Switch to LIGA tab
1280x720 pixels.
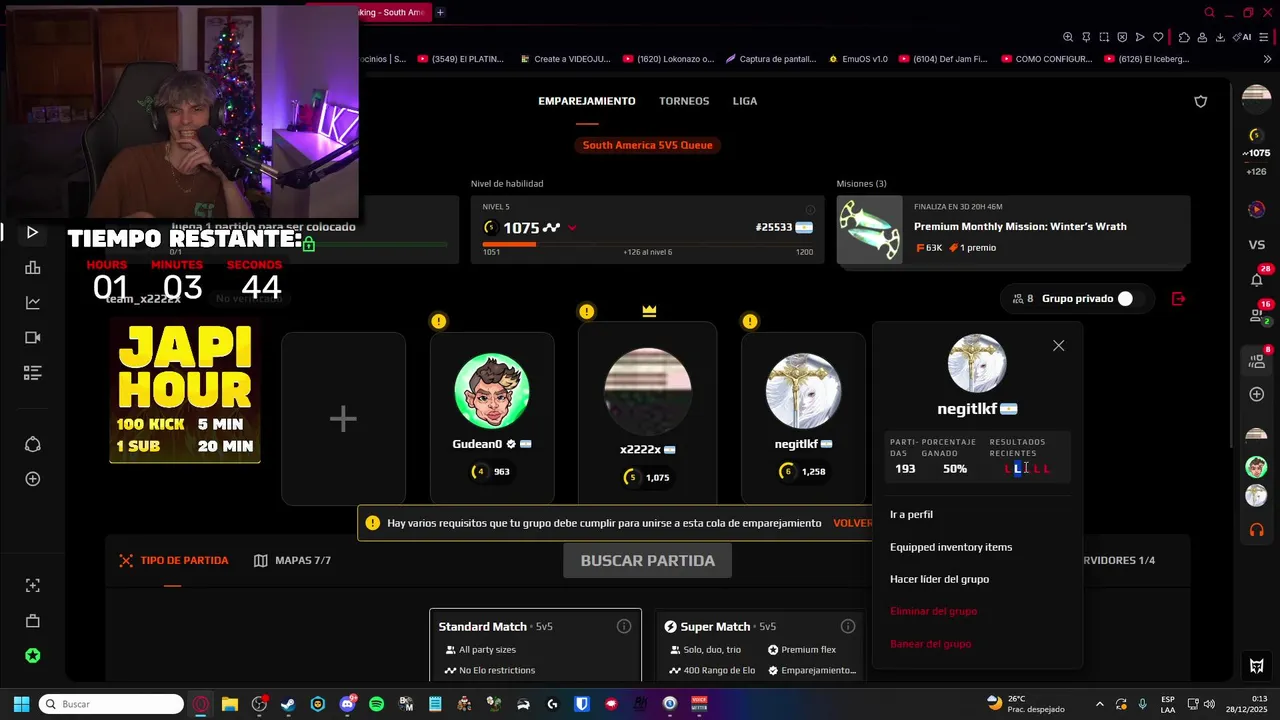[x=745, y=101]
